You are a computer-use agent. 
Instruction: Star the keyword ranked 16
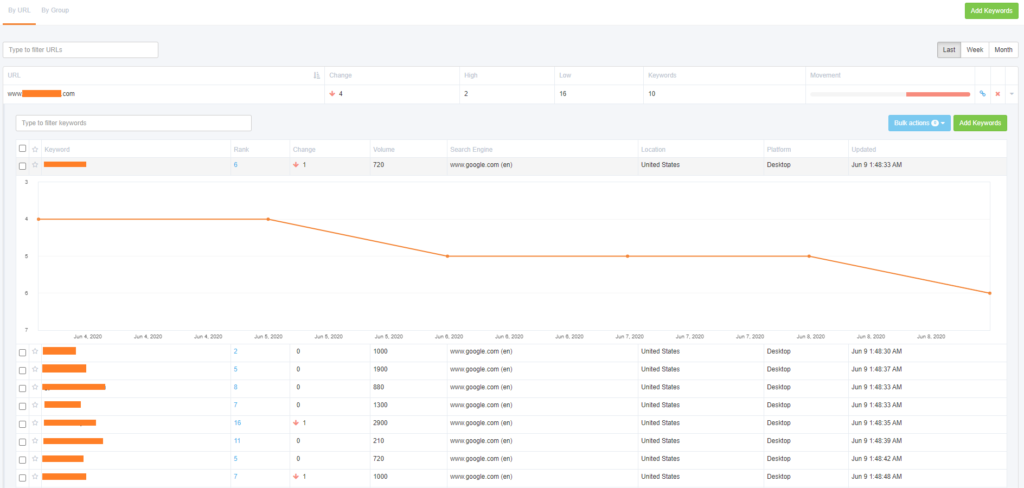pos(35,423)
